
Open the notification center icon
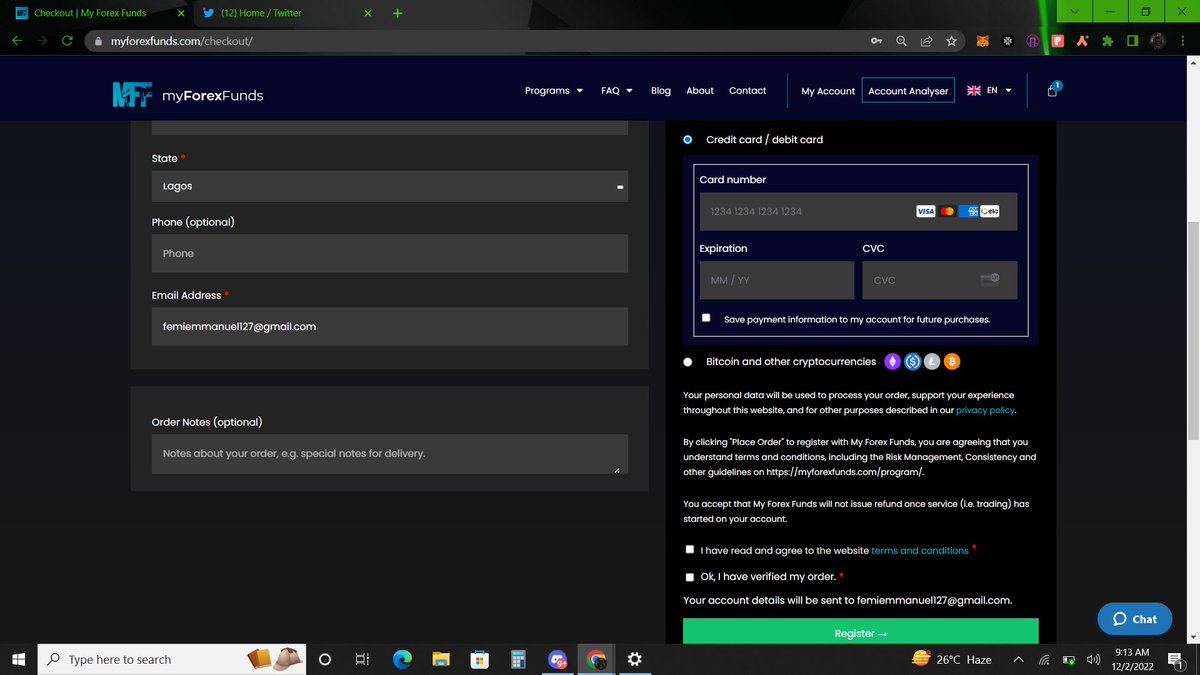click(1176, 660)
